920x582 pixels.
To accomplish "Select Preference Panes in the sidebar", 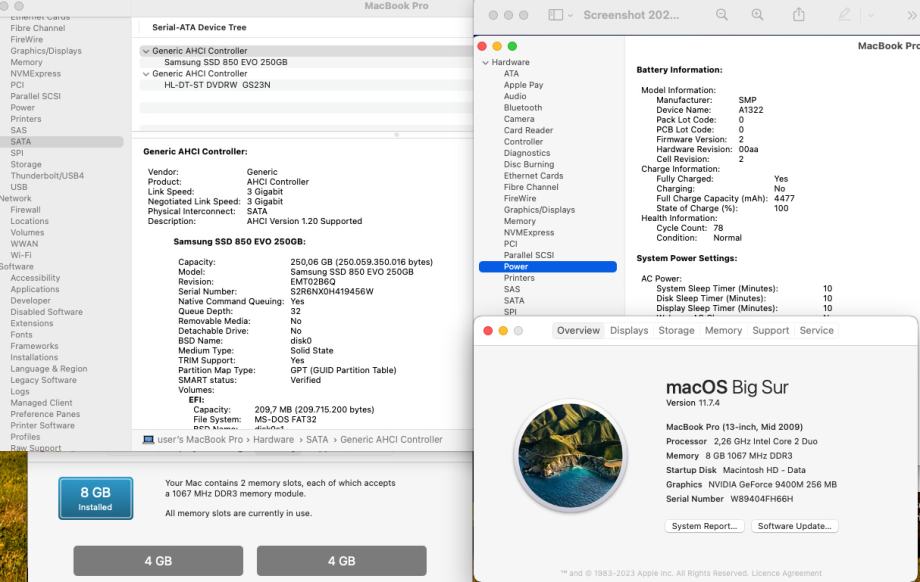I will tap(45, 414).
